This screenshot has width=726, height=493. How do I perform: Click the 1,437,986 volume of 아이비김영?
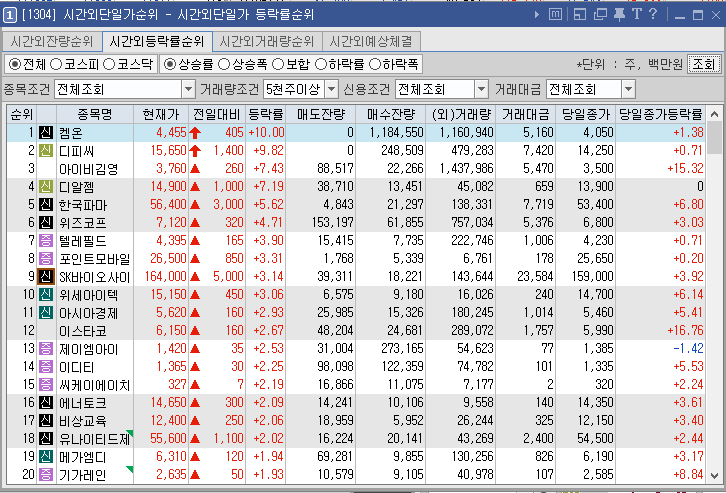[467, 168]
